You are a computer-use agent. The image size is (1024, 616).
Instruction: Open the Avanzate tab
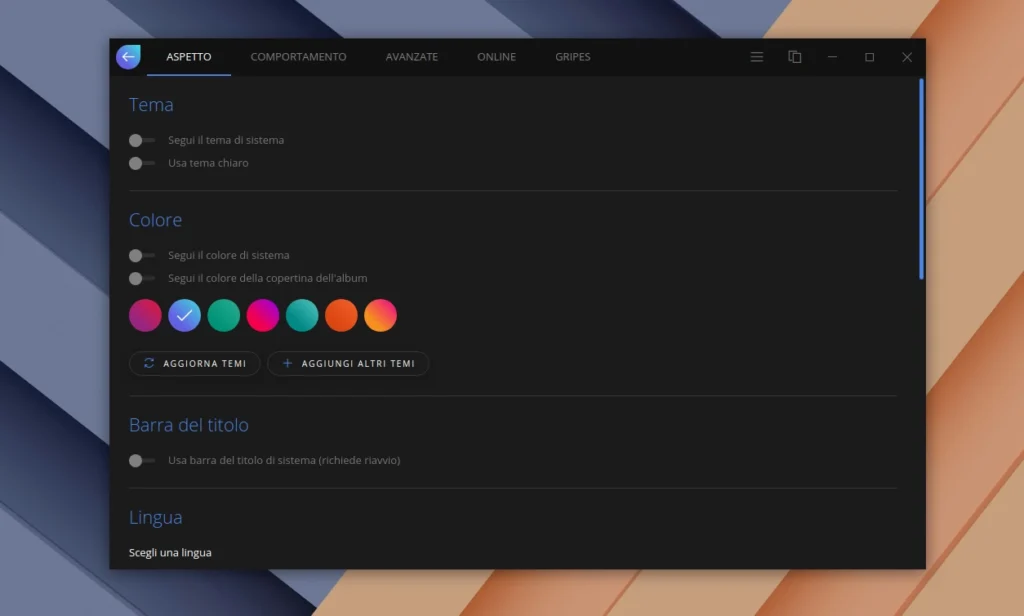412,57
